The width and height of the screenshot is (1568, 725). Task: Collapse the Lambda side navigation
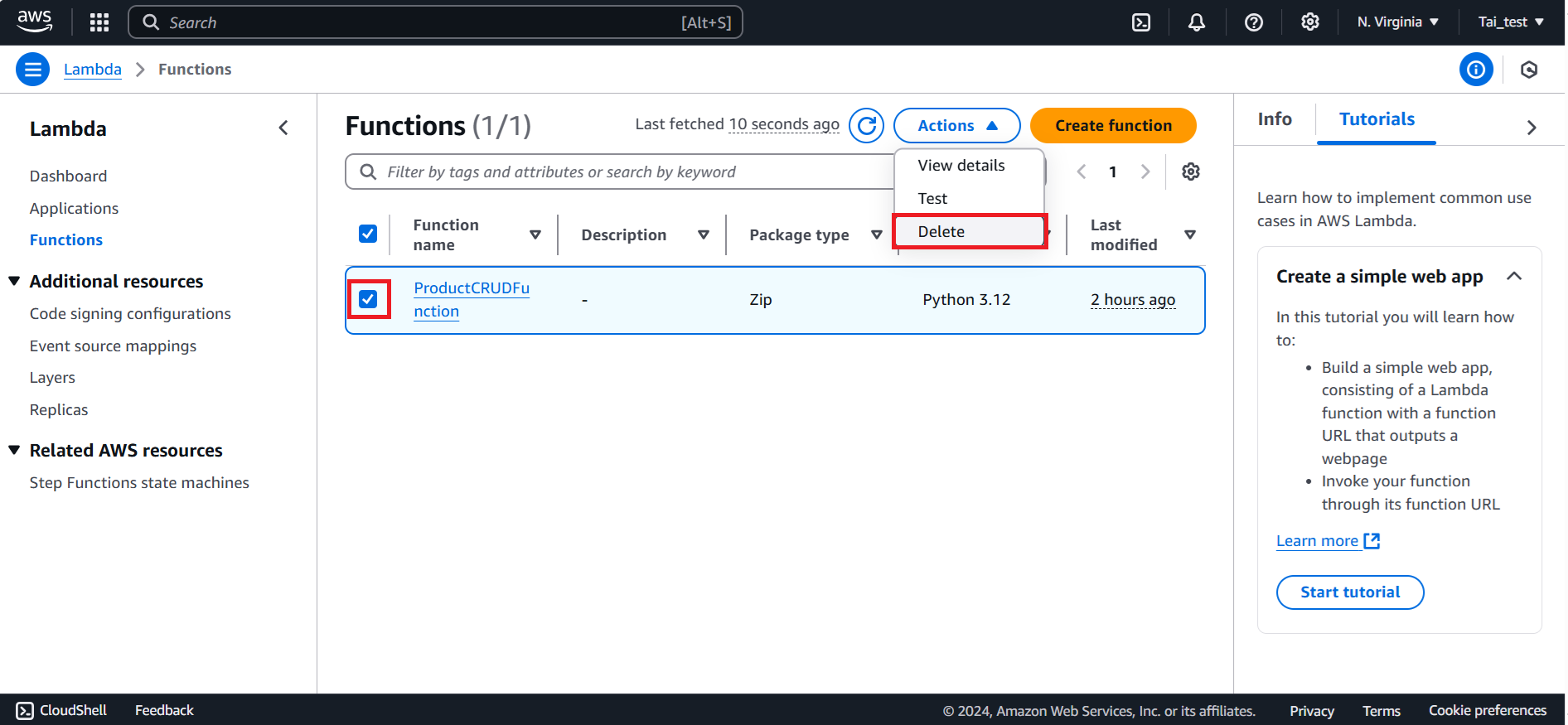(x=283, y=128)
